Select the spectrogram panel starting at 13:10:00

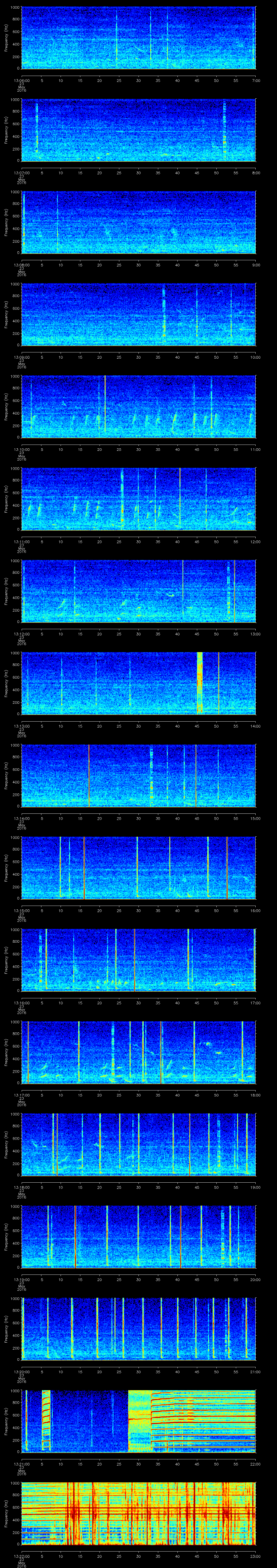139,407
